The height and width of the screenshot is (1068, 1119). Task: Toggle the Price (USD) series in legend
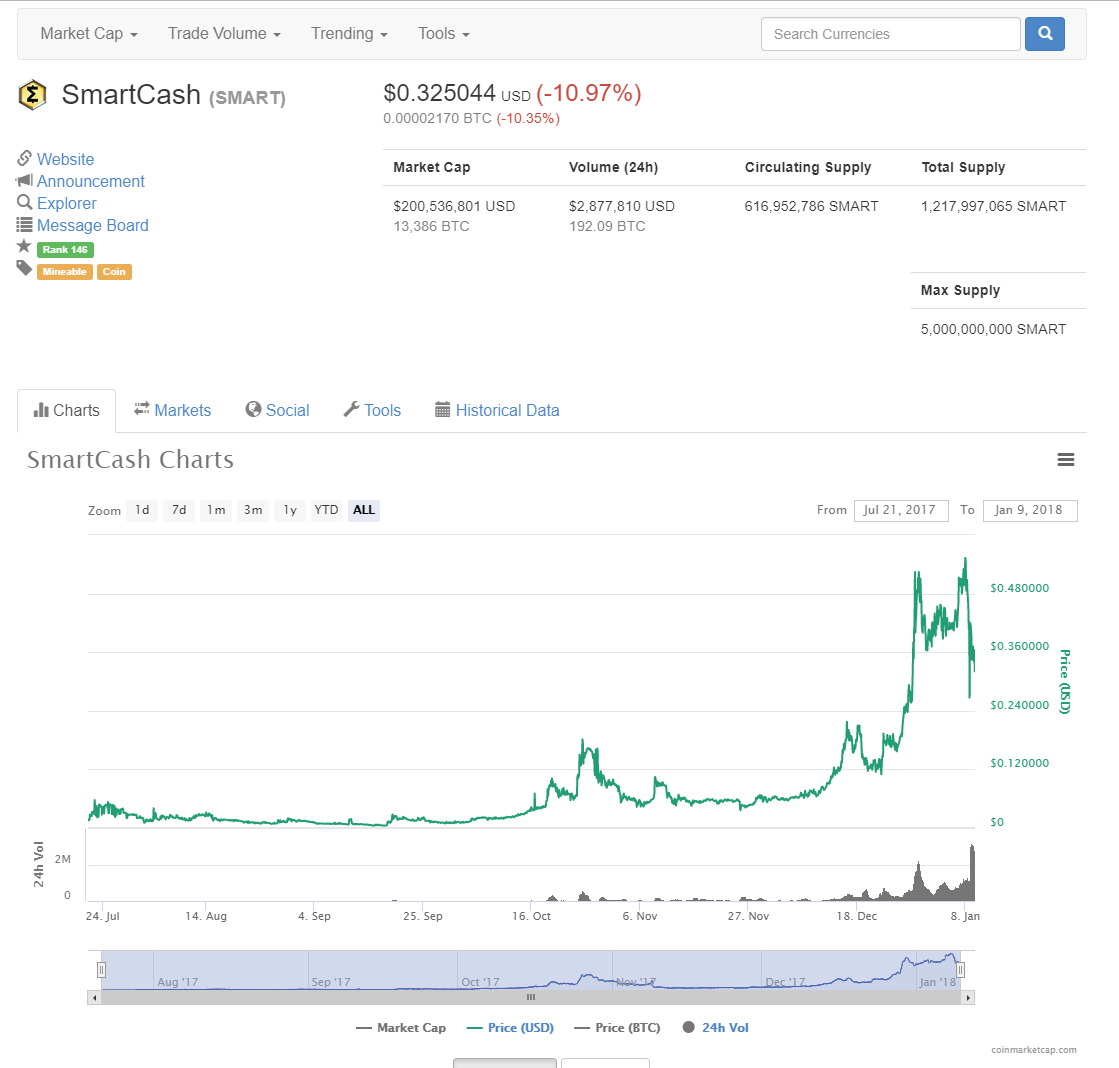point(510,1027)
